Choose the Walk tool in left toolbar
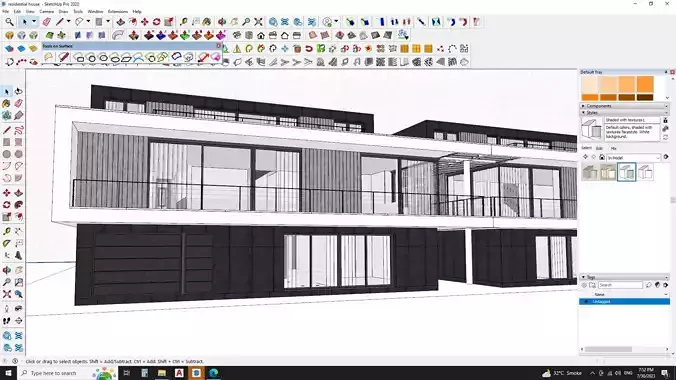This screenshot has width=676, height=380. 6,321
